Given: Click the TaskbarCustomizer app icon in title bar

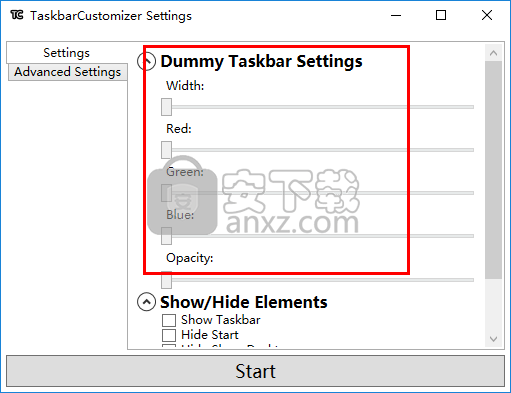Looking at the screenshot, I should [17, 15].
